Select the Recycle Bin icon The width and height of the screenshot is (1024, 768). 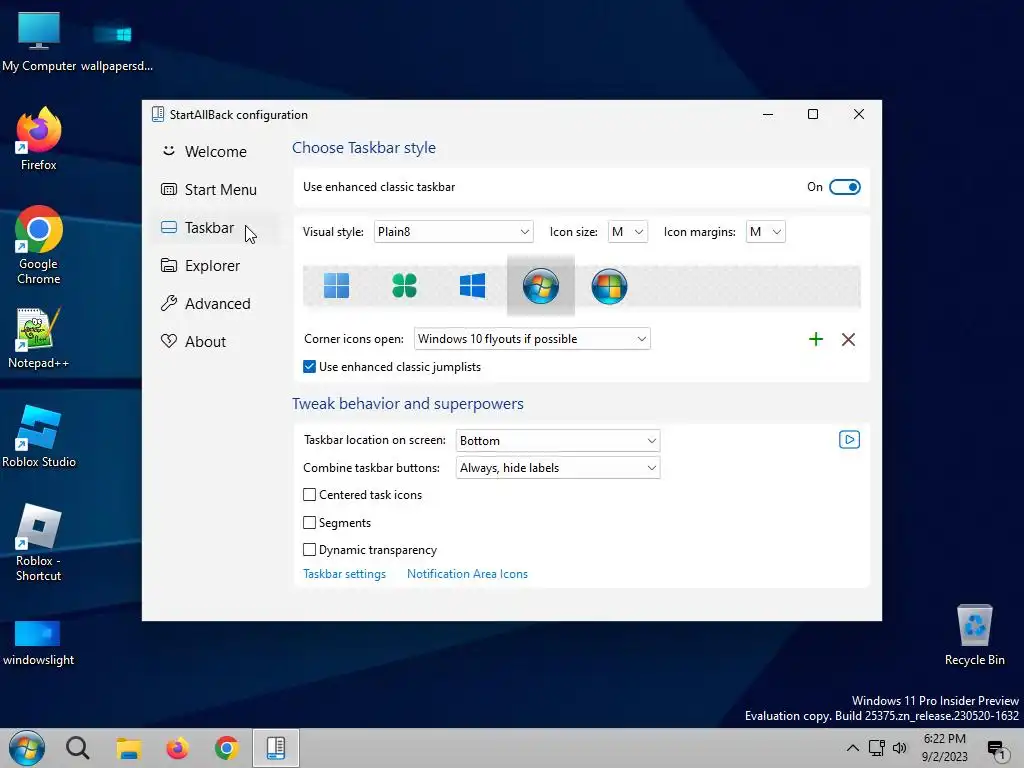(x=974, y=635)
